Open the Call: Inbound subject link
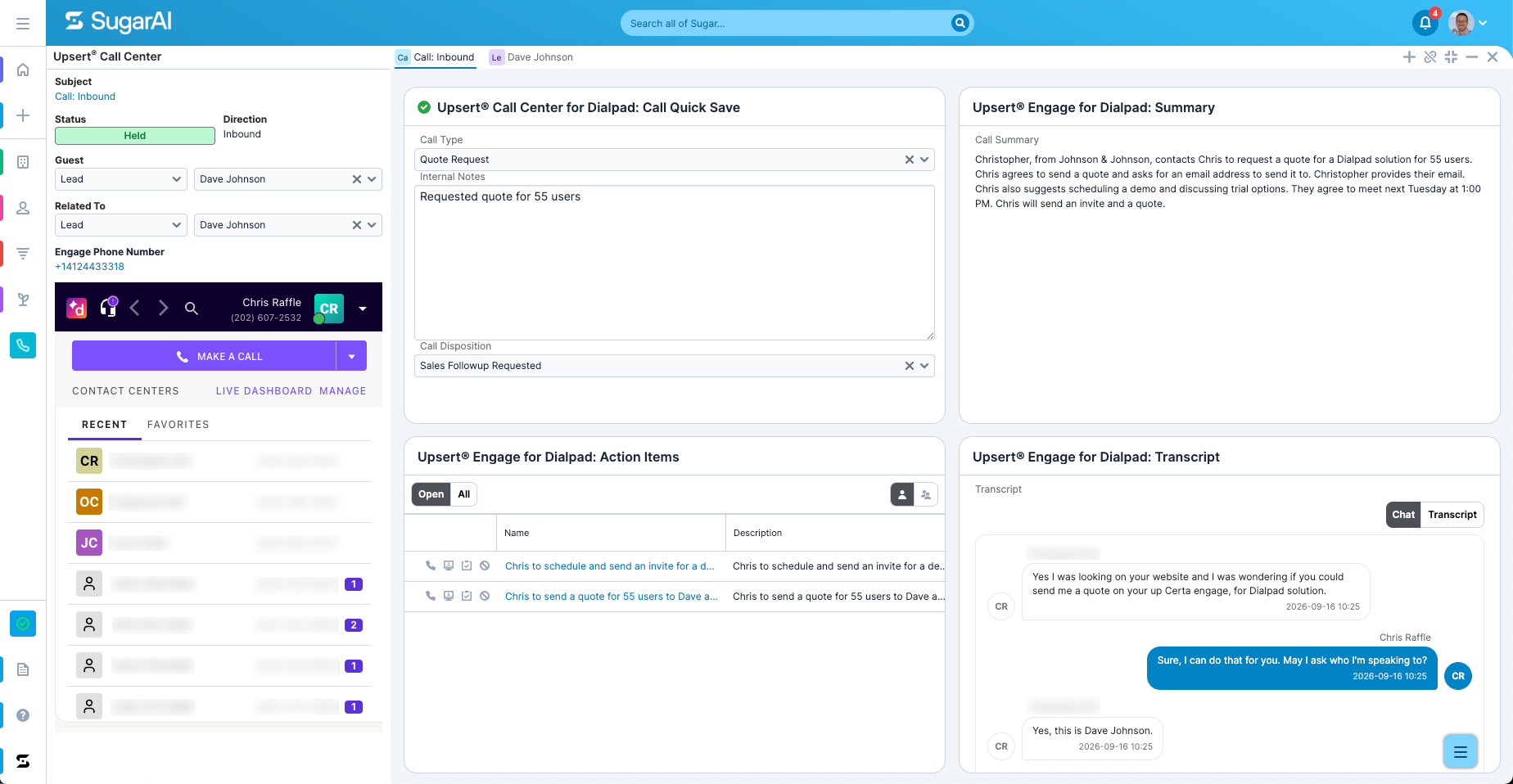 pos(85,97)
